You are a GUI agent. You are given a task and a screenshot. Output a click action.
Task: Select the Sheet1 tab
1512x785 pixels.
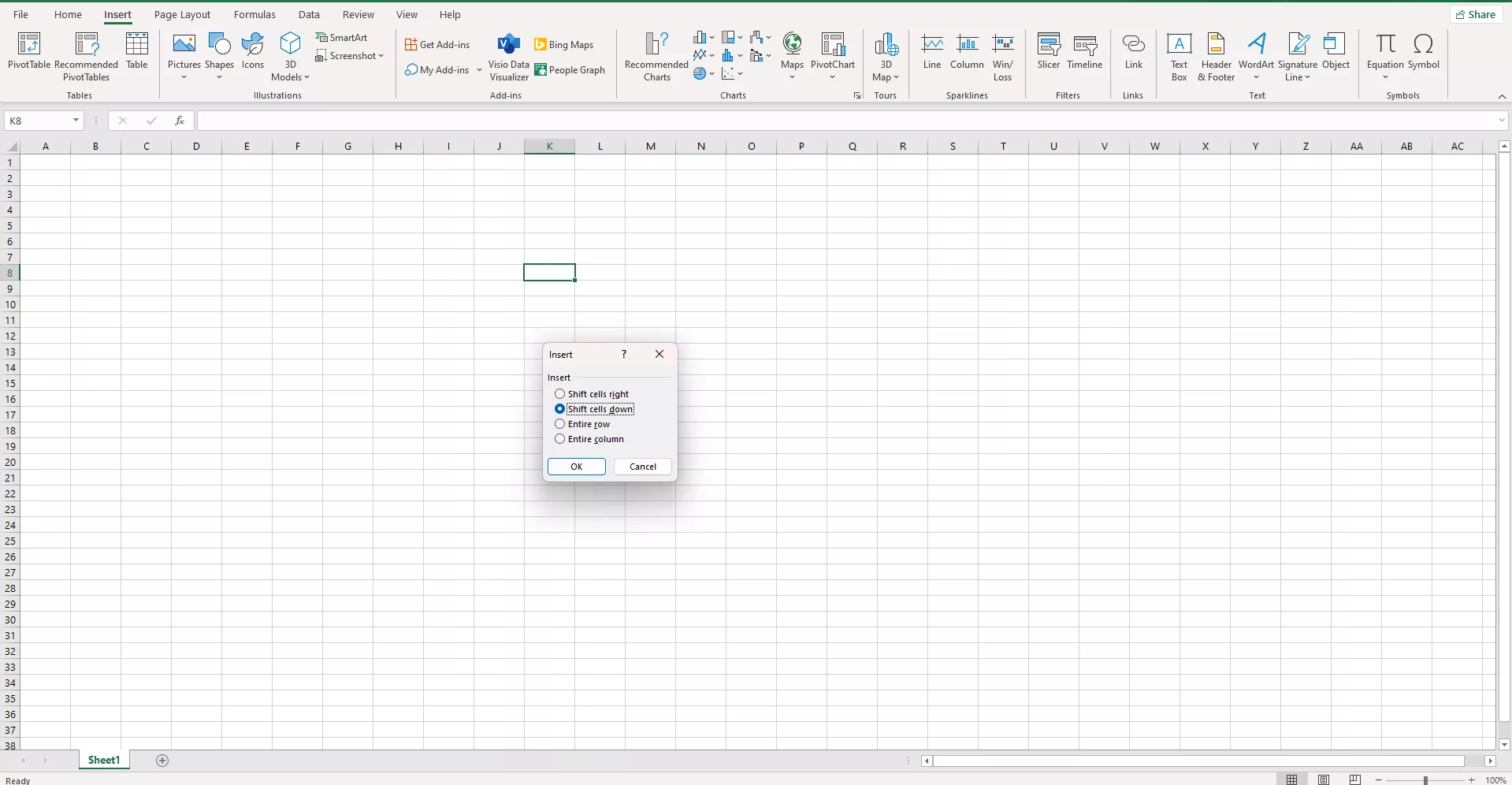coord(104,760)
